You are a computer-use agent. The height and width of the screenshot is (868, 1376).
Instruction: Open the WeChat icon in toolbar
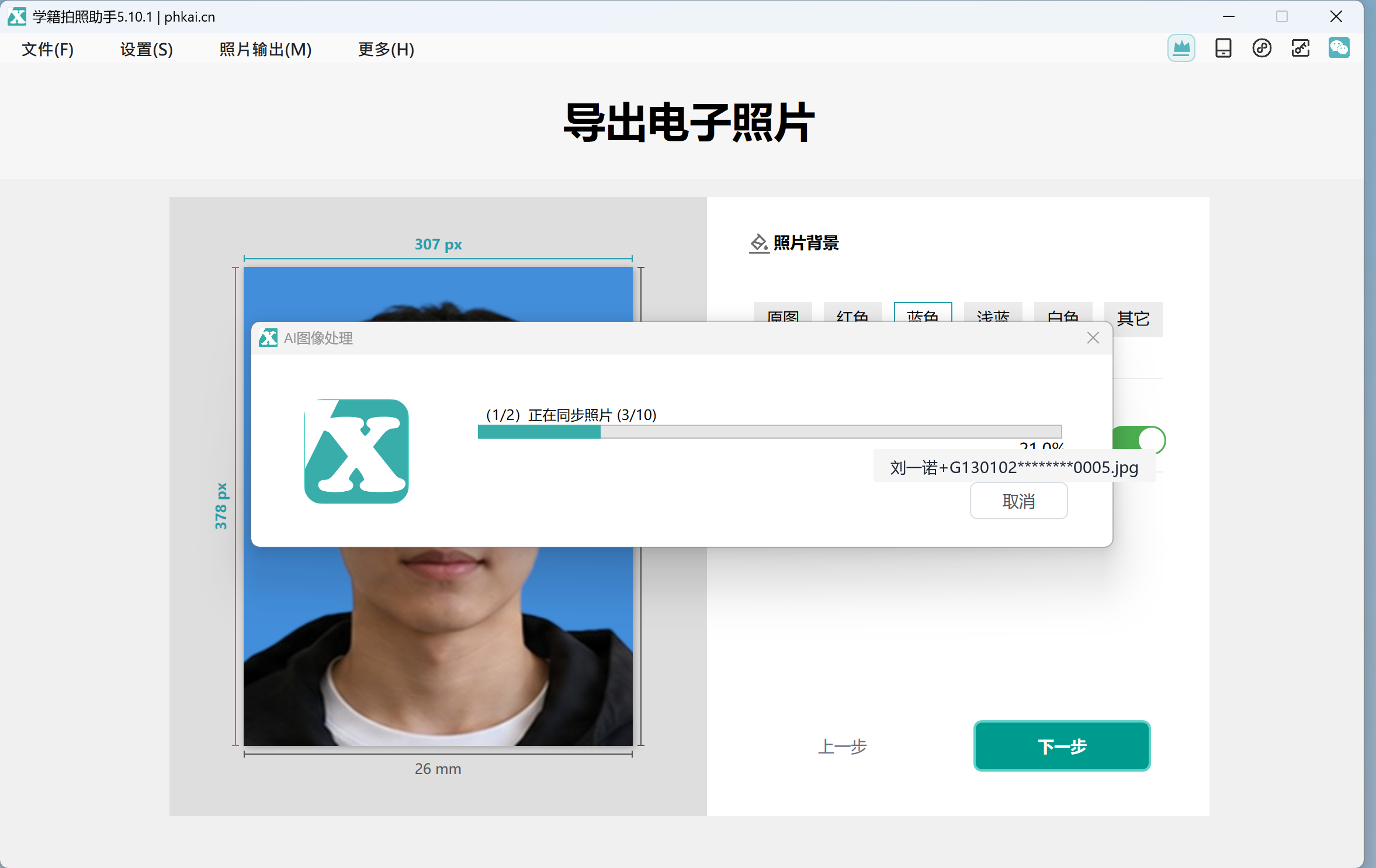pyautogui.click(x=1339, y=48)
